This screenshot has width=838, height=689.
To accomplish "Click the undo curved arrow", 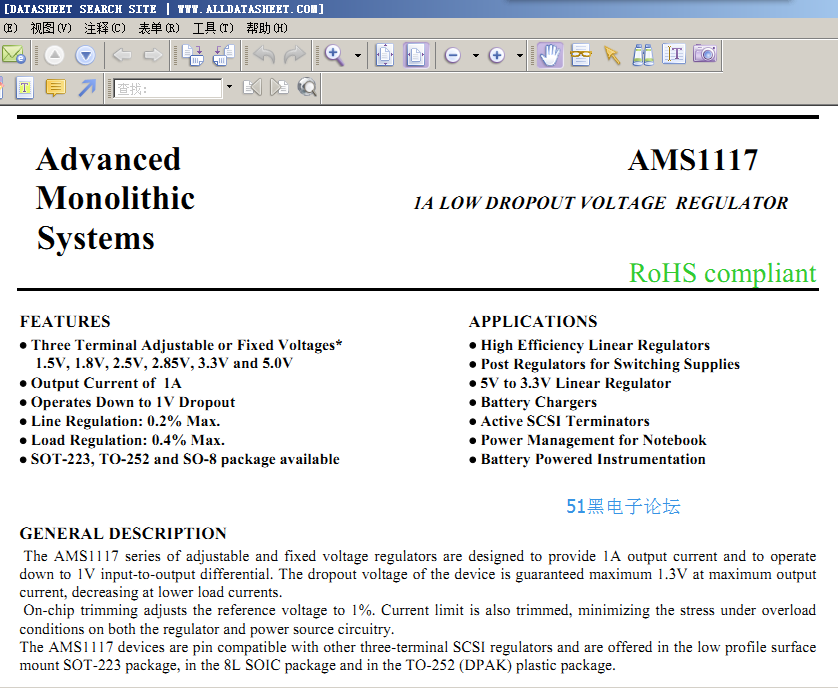I will pos(264,55).
